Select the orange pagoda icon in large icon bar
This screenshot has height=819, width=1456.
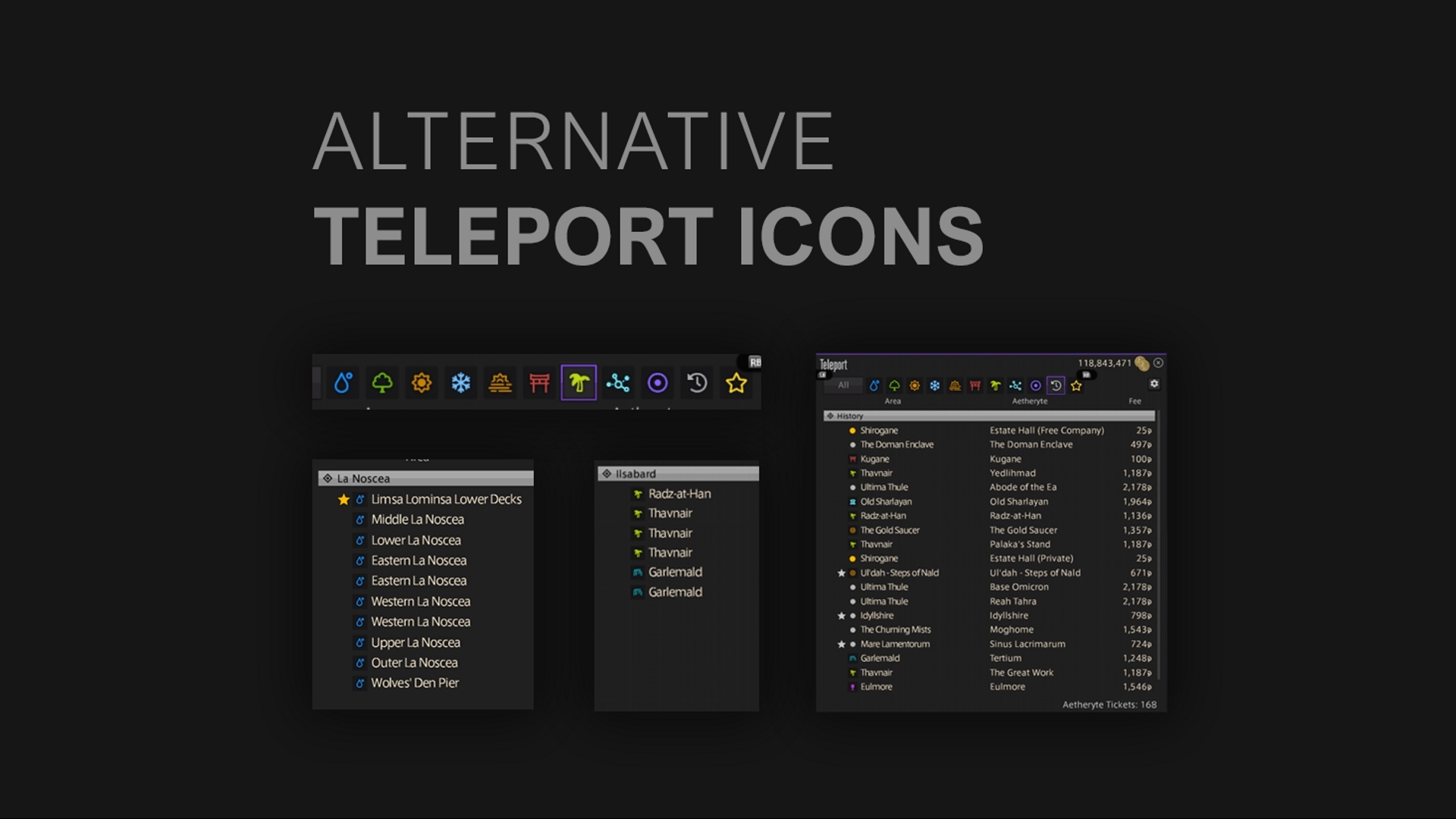500,383
